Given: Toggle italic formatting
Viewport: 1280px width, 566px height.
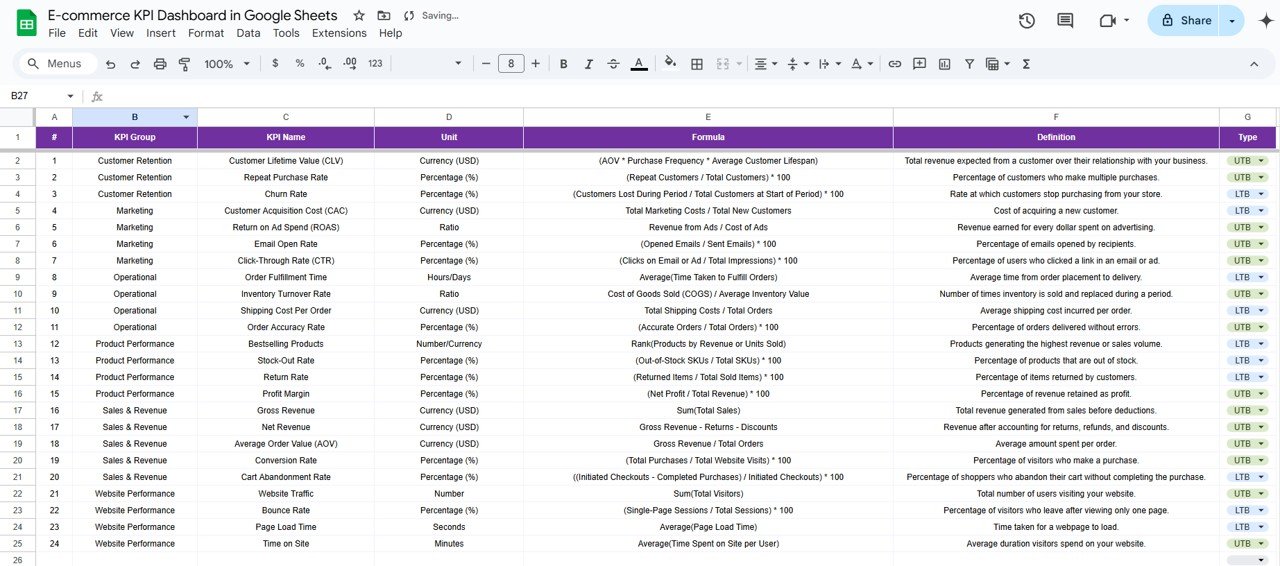Looking at the screenshot, I should [589, 64].
